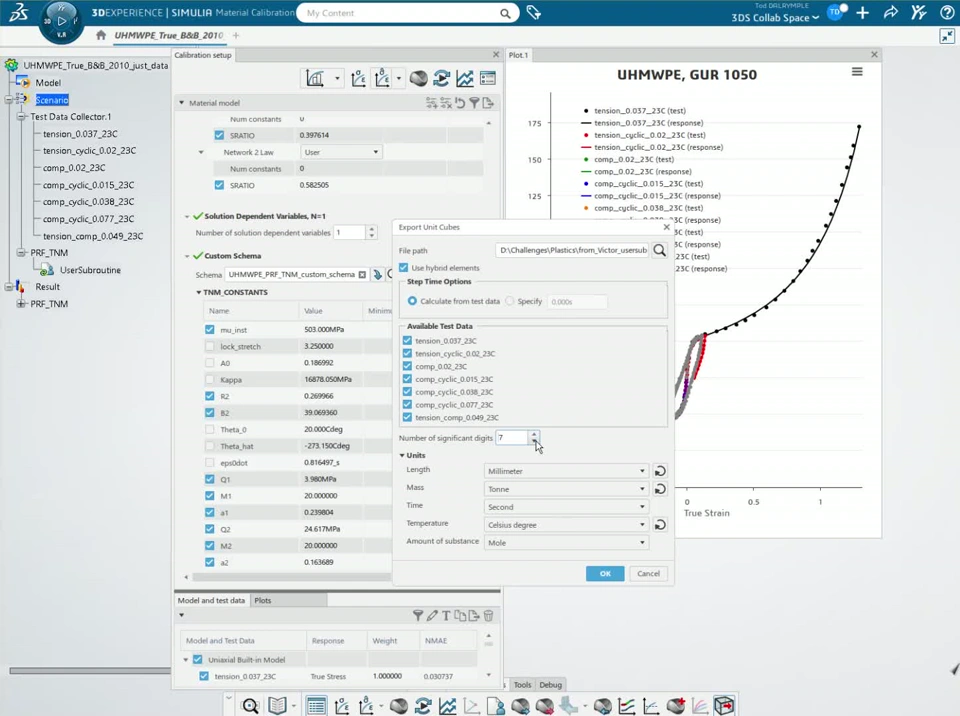The image size is (960, 716).
Task: Browse file path with magnifier icon
Action: [659, 250]
